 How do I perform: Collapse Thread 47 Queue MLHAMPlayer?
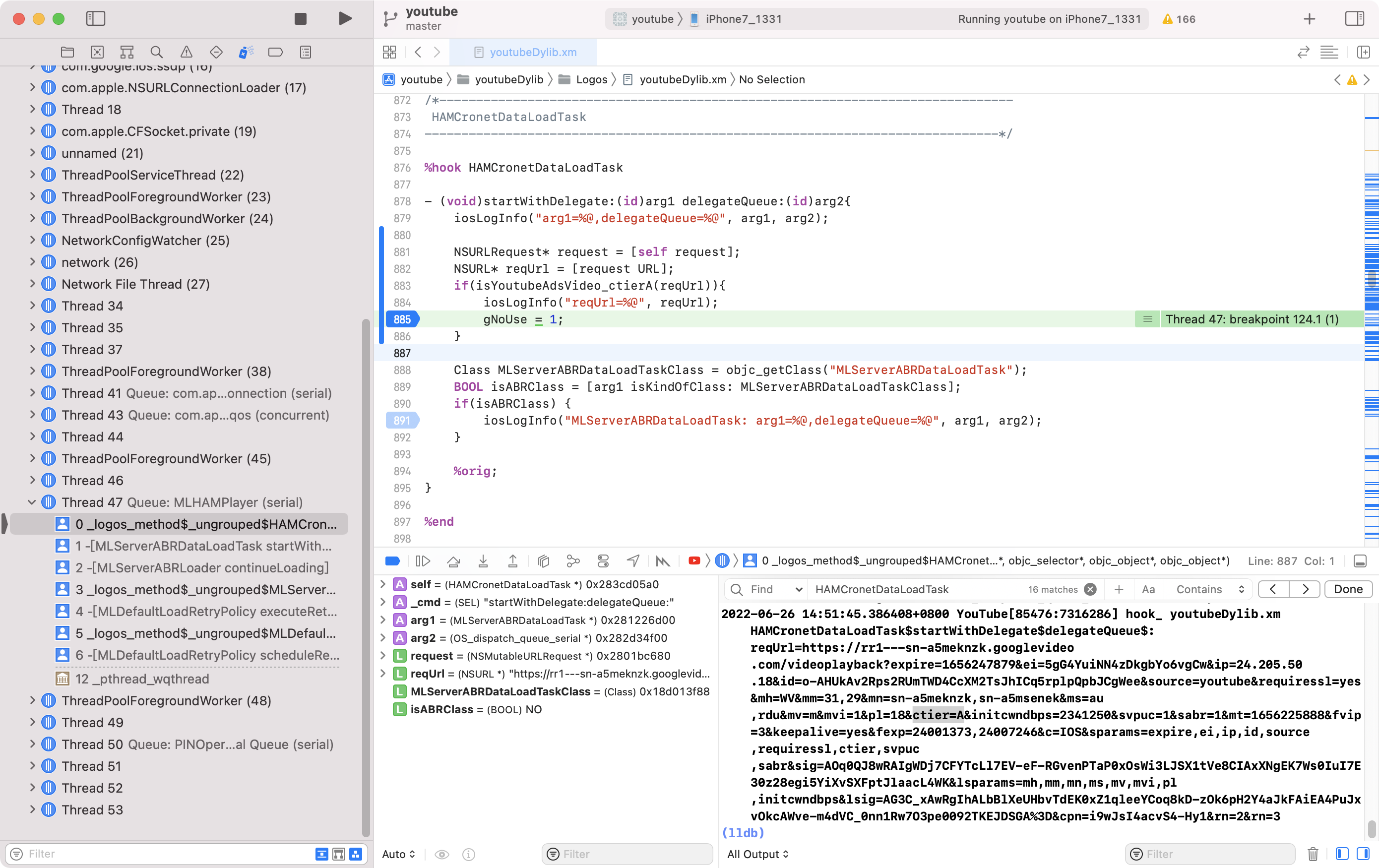coord(32,502)
